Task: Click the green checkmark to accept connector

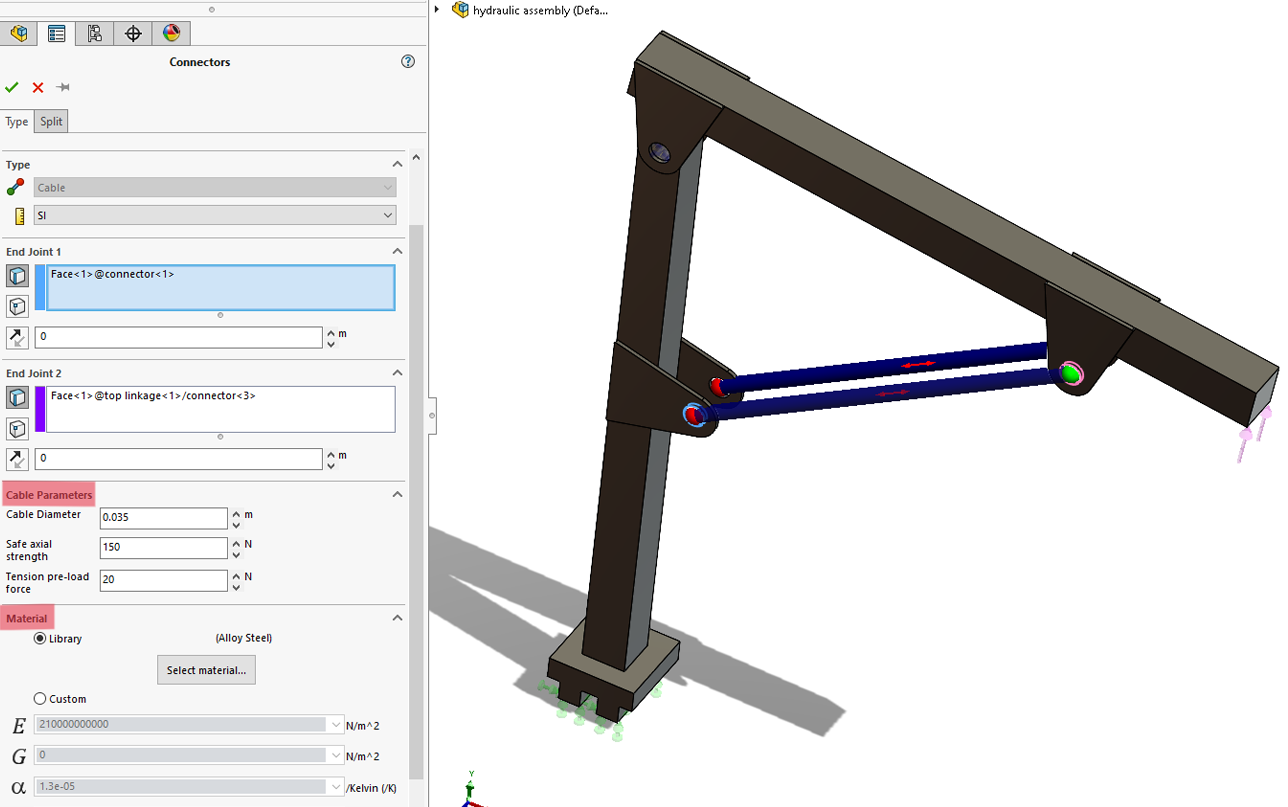Action: tap(12, 88)
